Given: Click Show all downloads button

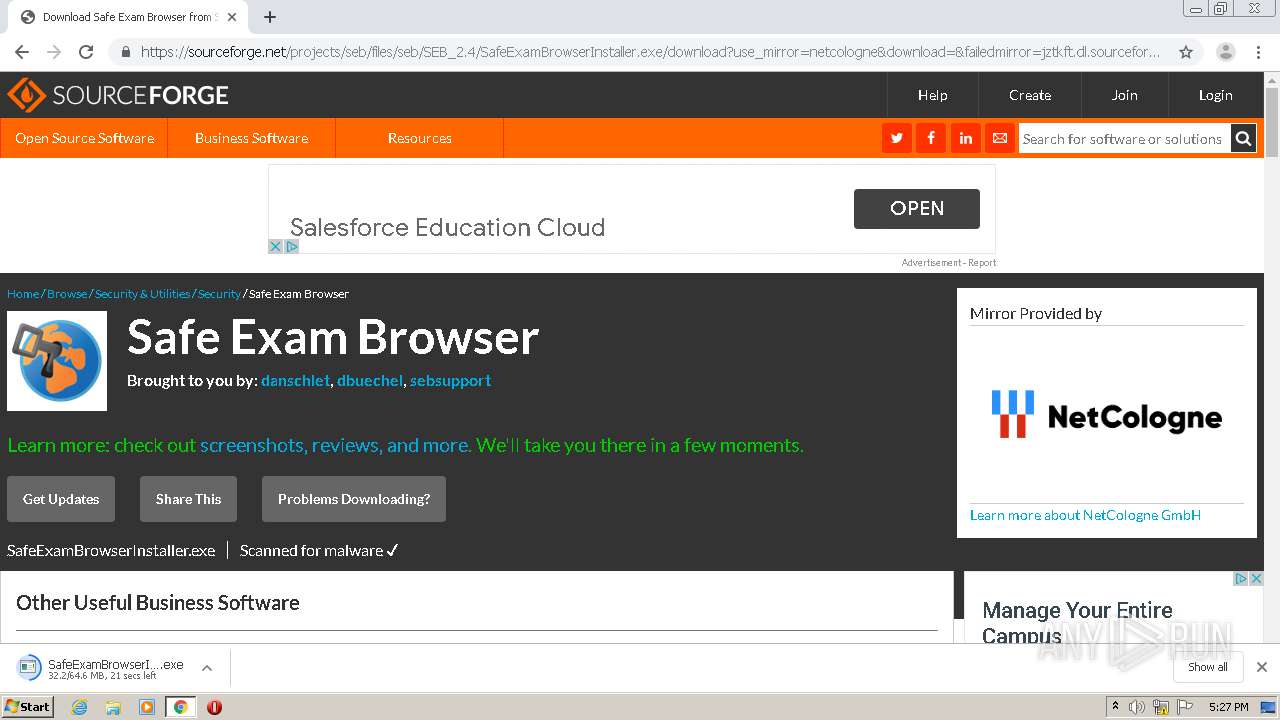Looking at the screenshot, I should click(1208, 667).
